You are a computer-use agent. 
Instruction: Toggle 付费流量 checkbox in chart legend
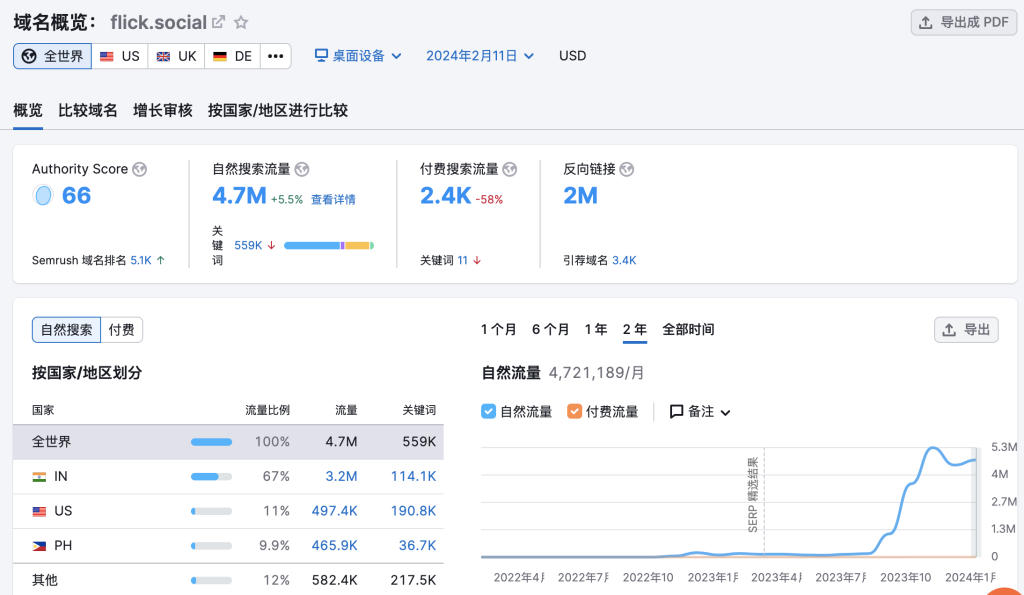[574, 411]
